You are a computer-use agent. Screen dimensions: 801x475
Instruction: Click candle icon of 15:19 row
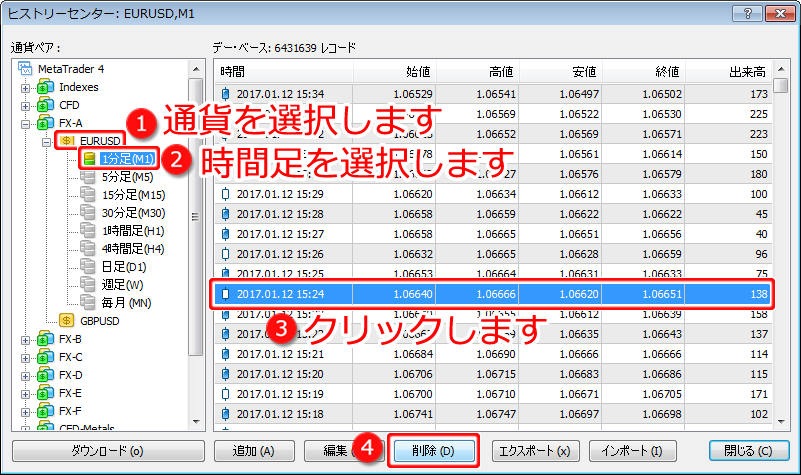[225, 394]
